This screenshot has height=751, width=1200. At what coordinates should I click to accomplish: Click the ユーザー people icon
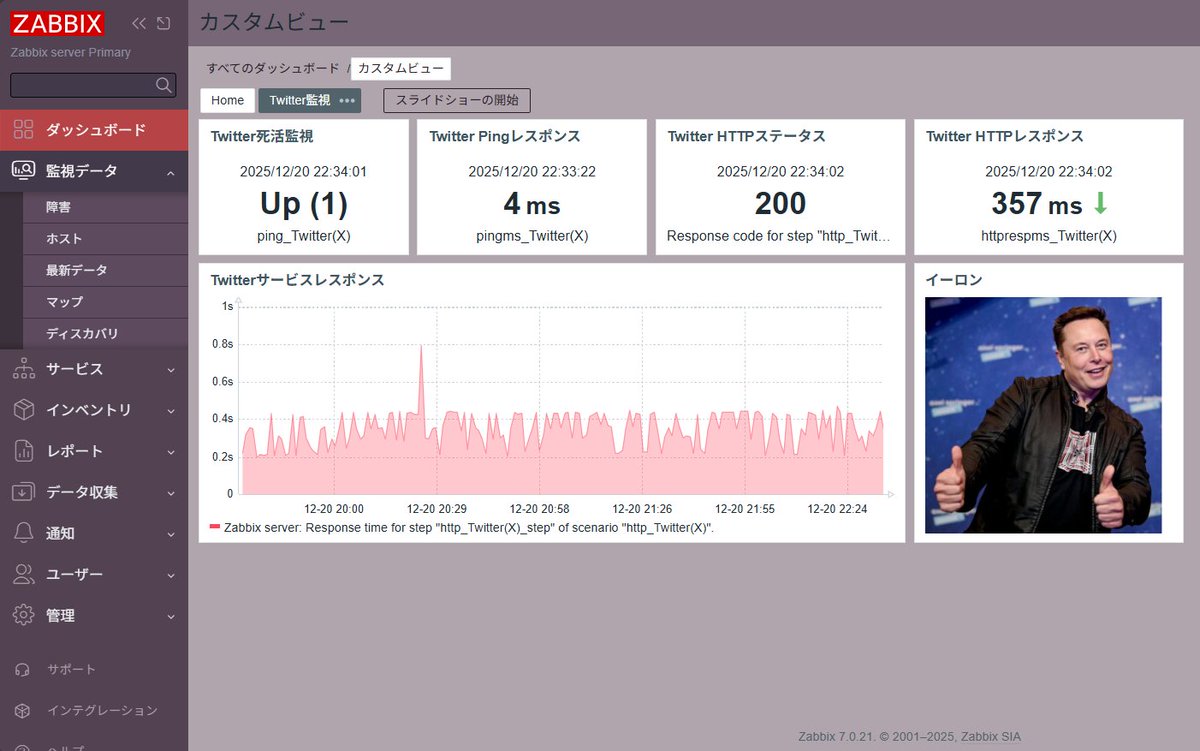(x=23, y=574)
